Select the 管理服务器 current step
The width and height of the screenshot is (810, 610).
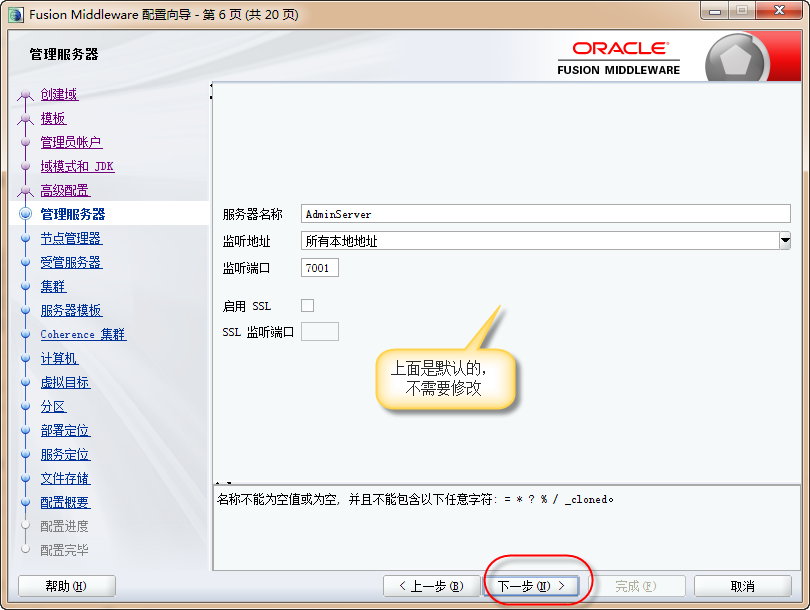pyautogui.click(x=73, y=214)
